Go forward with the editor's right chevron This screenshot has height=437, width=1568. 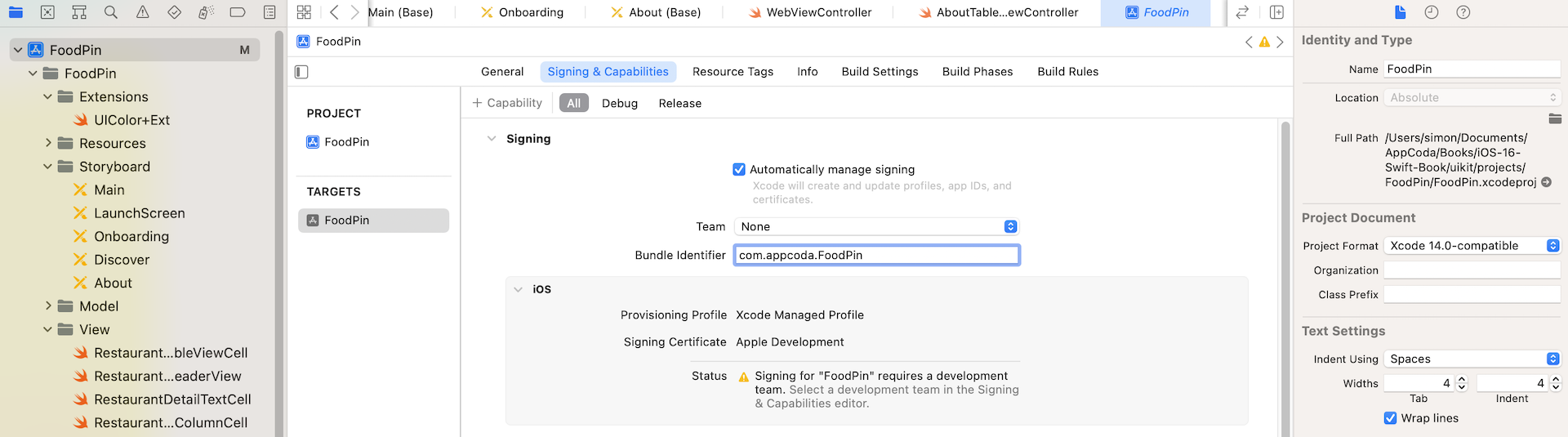tap(354, 12)
